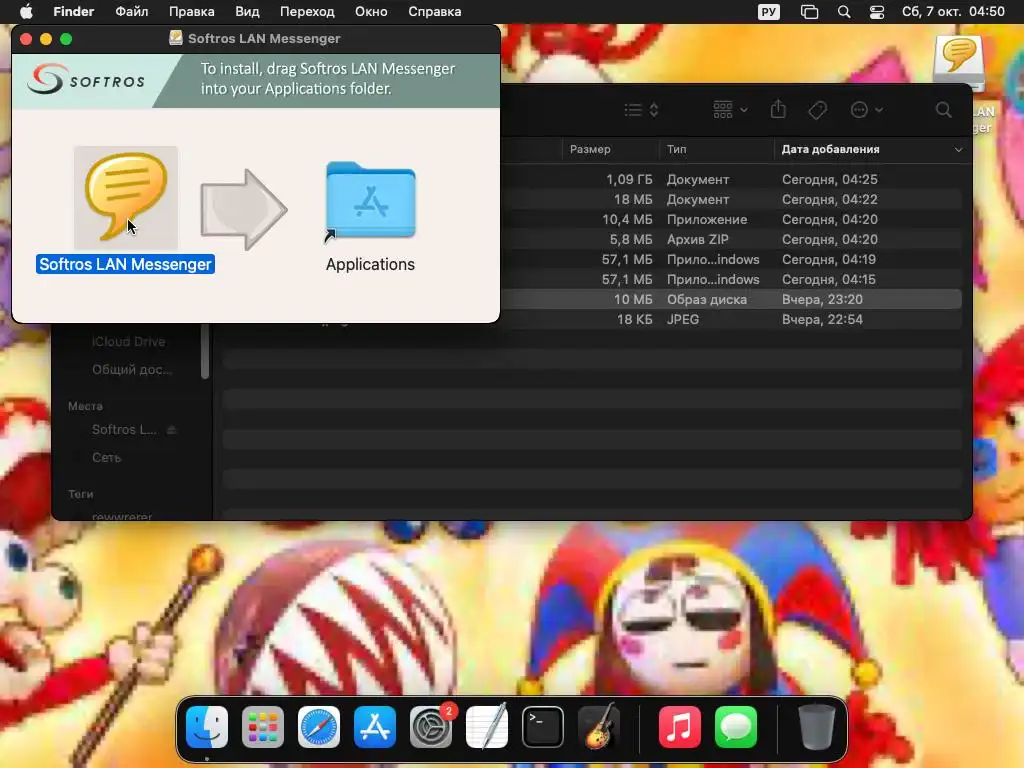Open iCloud Drive in Finder sidebar
The height and width of the screenshot is (768, 1024).
pos(128,342)
